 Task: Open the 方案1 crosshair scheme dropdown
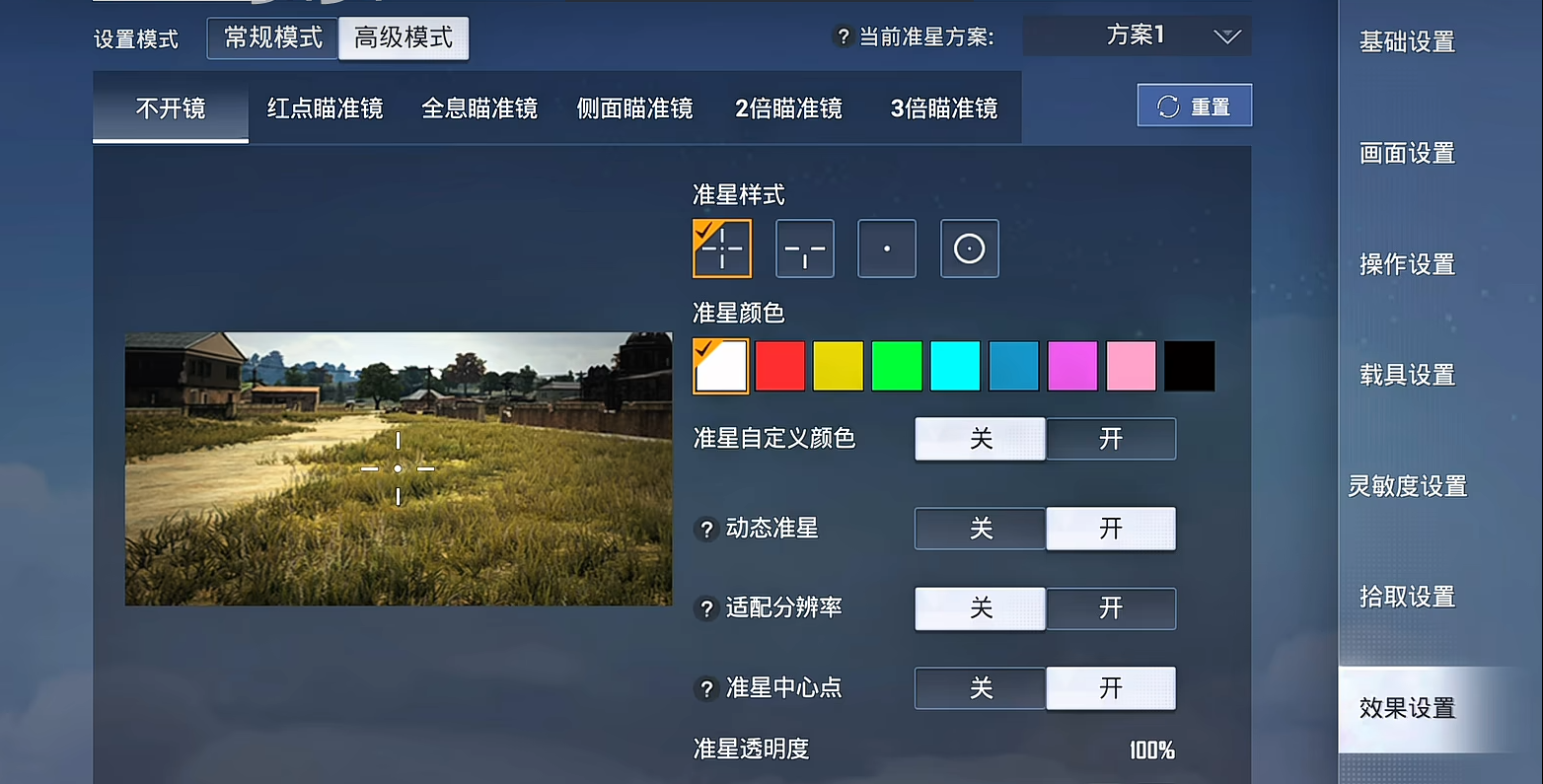coord(1137,36)
